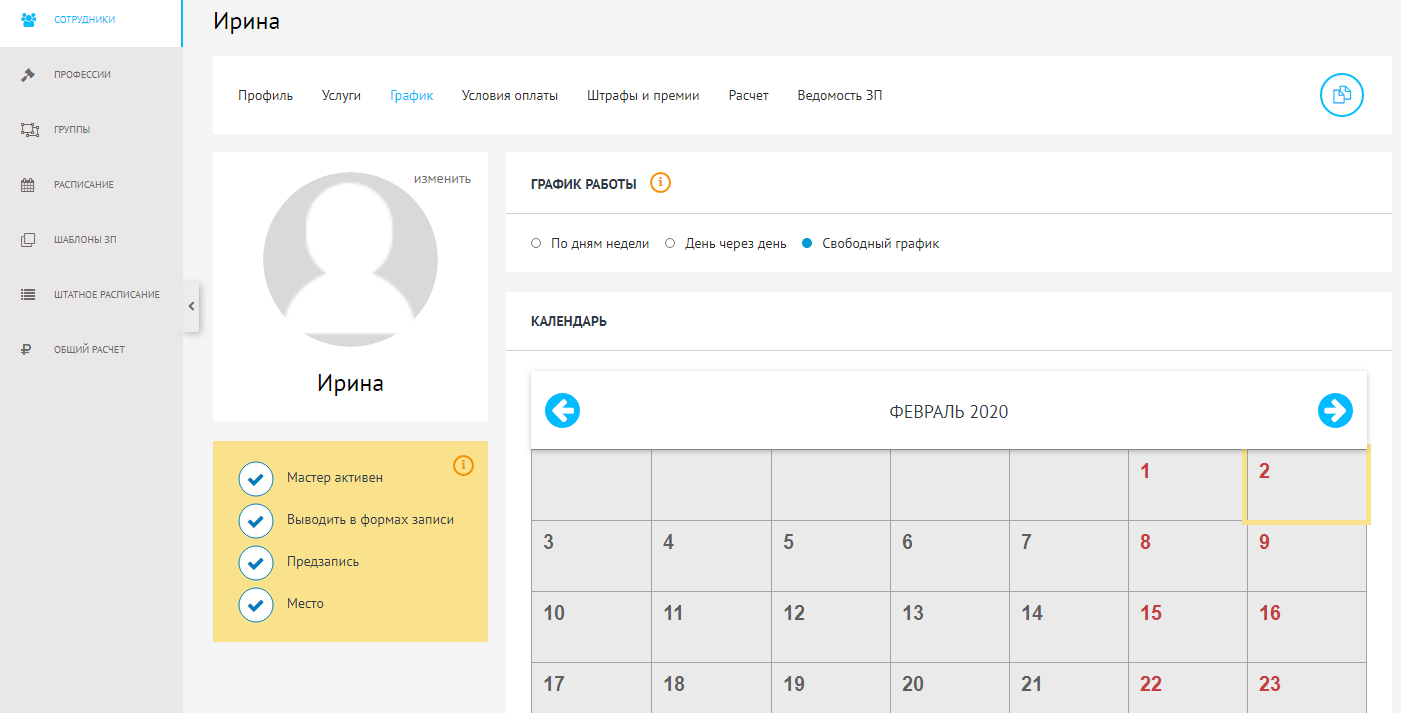Open info icon next to График работы

click(x=660, y=183)
